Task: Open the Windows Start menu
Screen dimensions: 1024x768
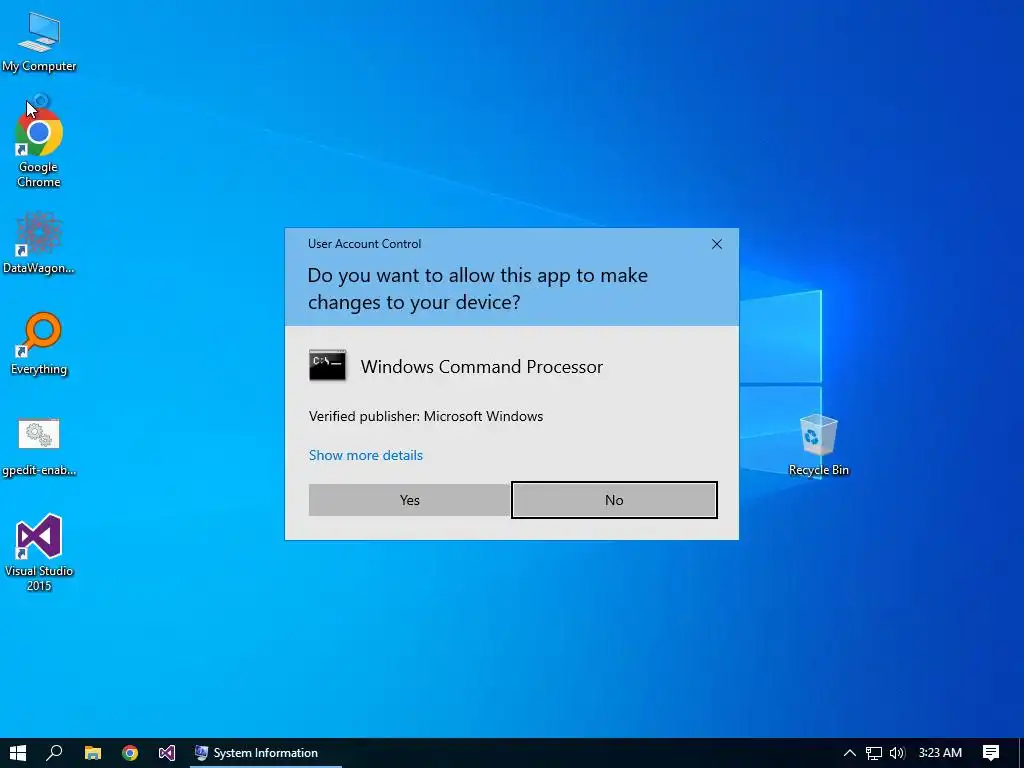Action: (18, 753)
